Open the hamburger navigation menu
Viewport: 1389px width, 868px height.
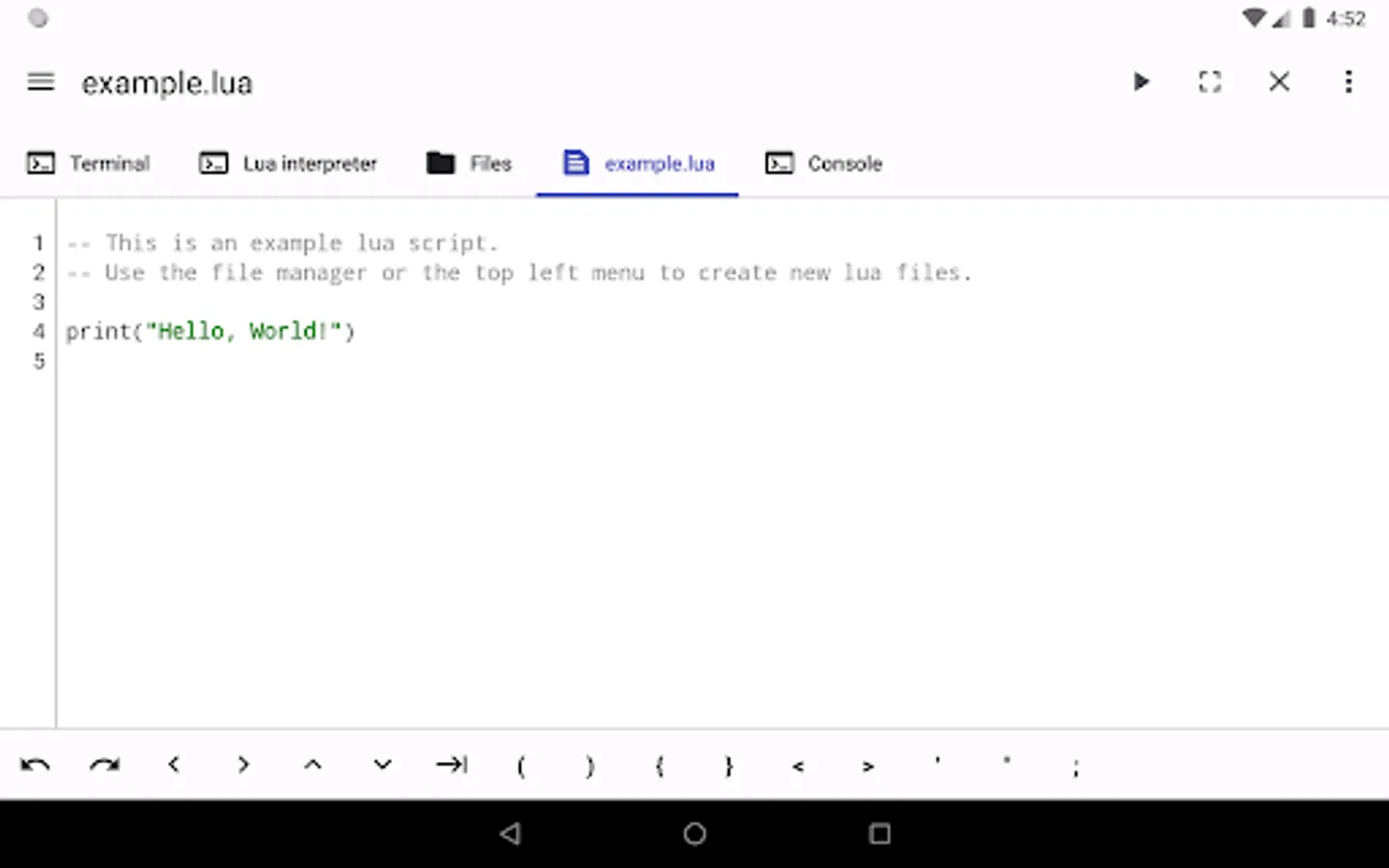click(x=41, y=82)
